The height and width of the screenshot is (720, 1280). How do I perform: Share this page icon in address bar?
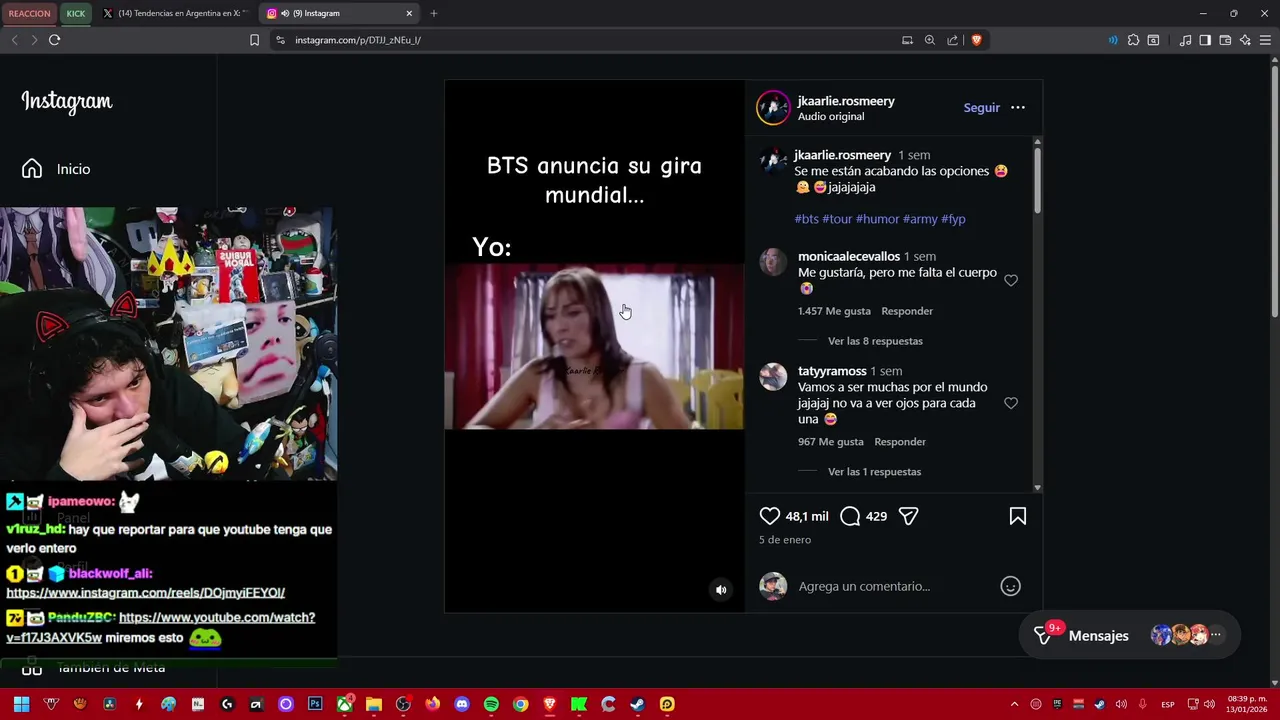(952, 40)
